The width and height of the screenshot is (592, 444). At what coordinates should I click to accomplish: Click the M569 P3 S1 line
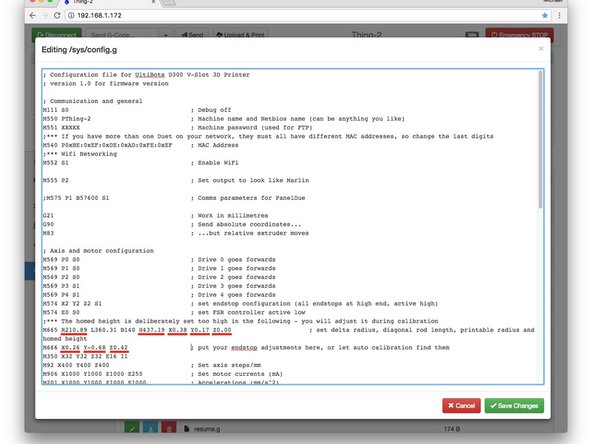tap(159, 286)
